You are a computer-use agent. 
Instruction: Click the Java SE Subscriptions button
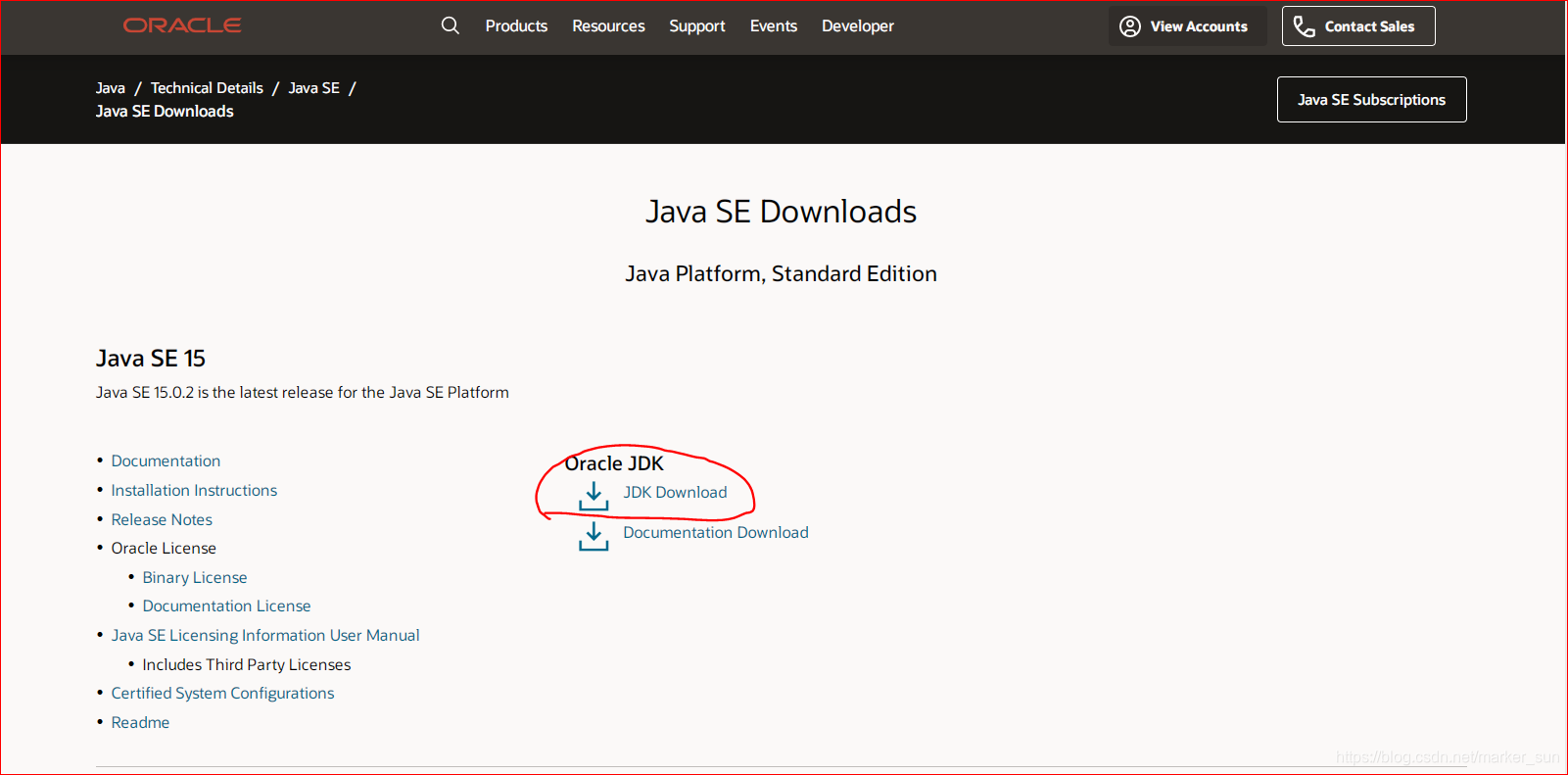click(x=1371, y=100)
